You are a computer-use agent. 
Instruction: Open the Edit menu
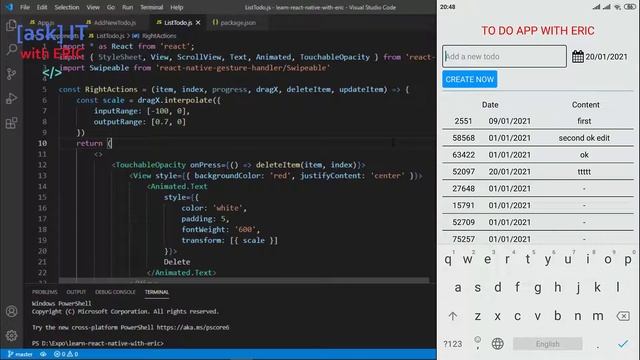42,7
